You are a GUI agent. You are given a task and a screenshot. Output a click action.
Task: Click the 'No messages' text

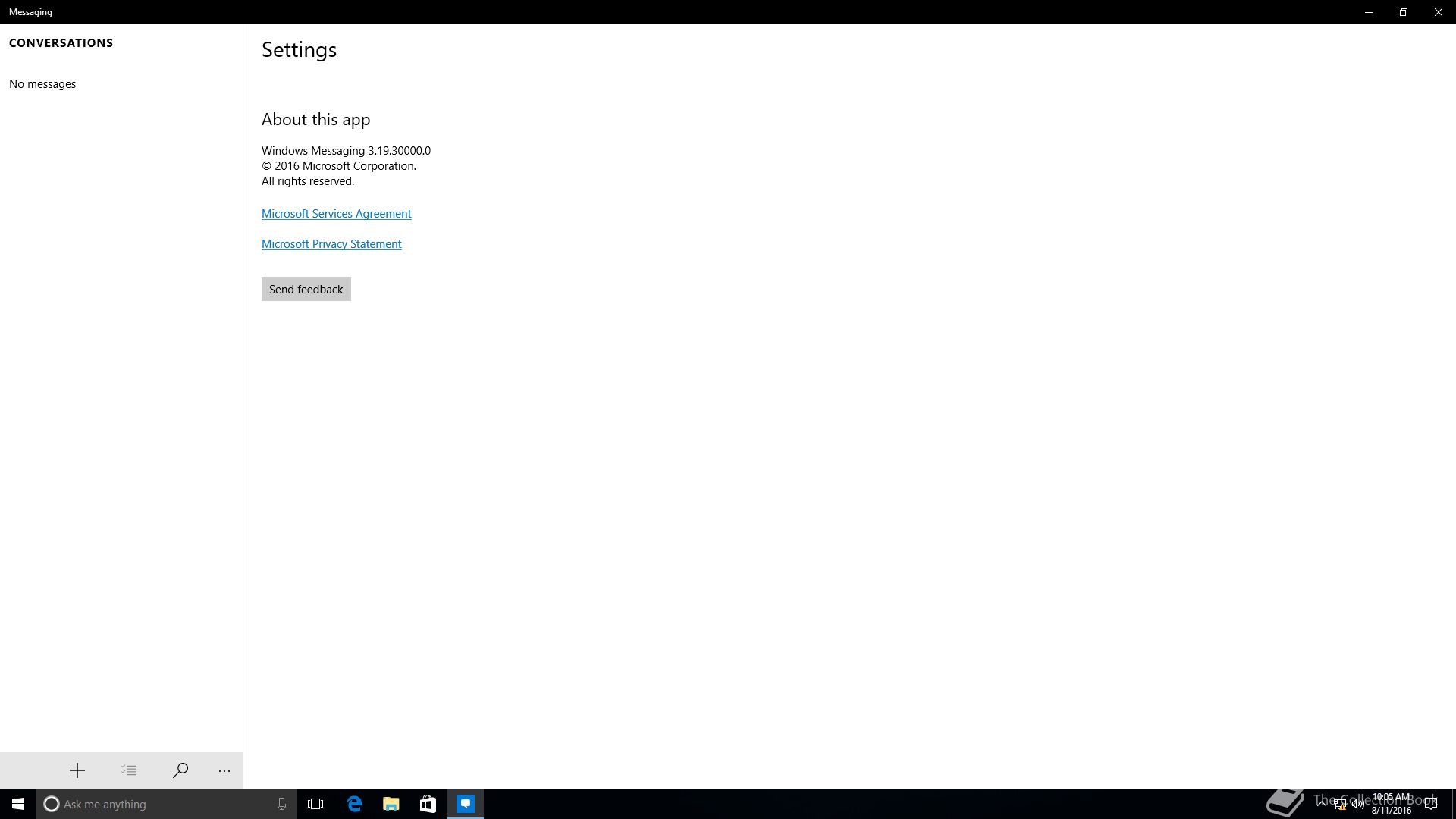[x=42, y=84]
